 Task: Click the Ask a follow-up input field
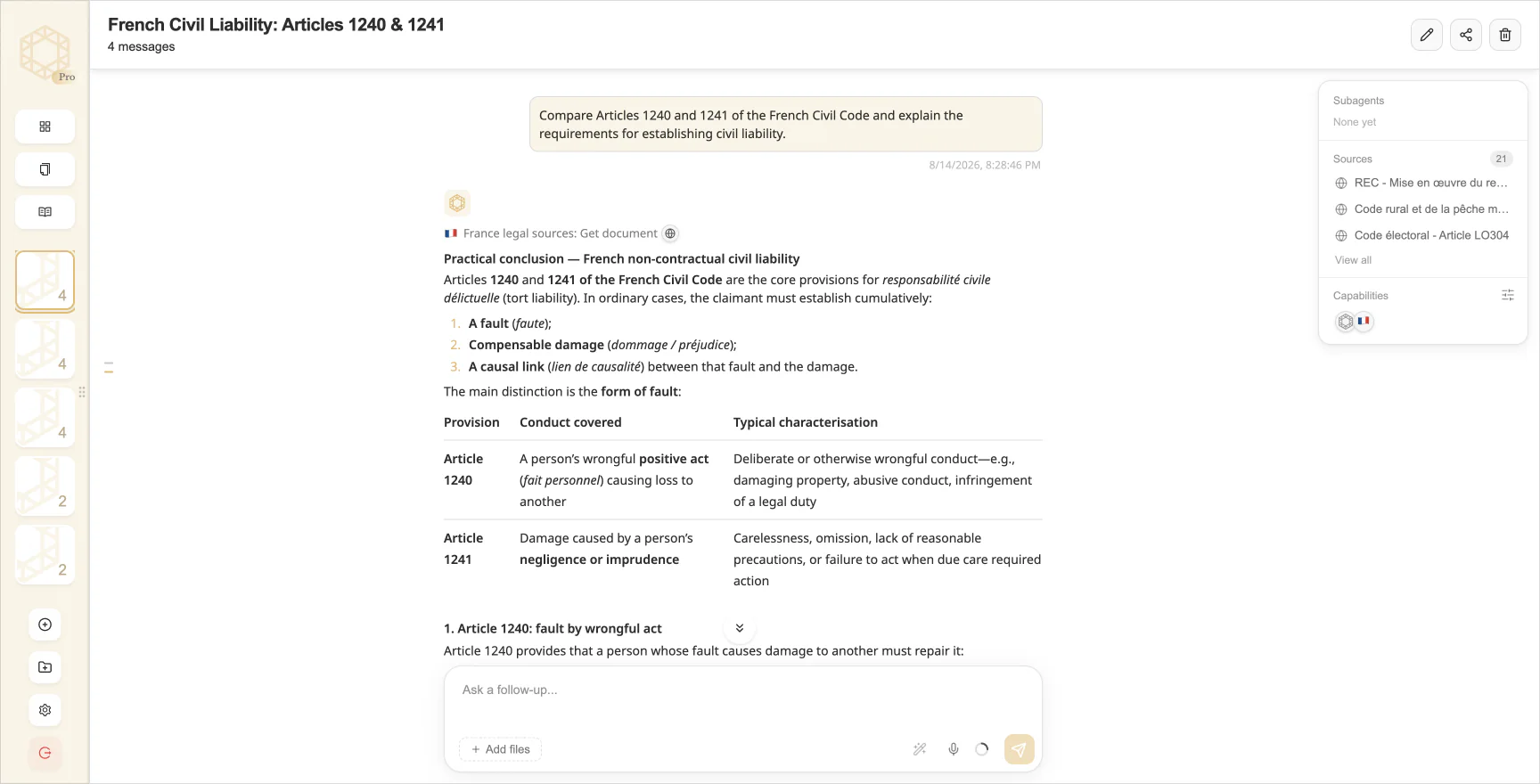[x=742, y=690]
